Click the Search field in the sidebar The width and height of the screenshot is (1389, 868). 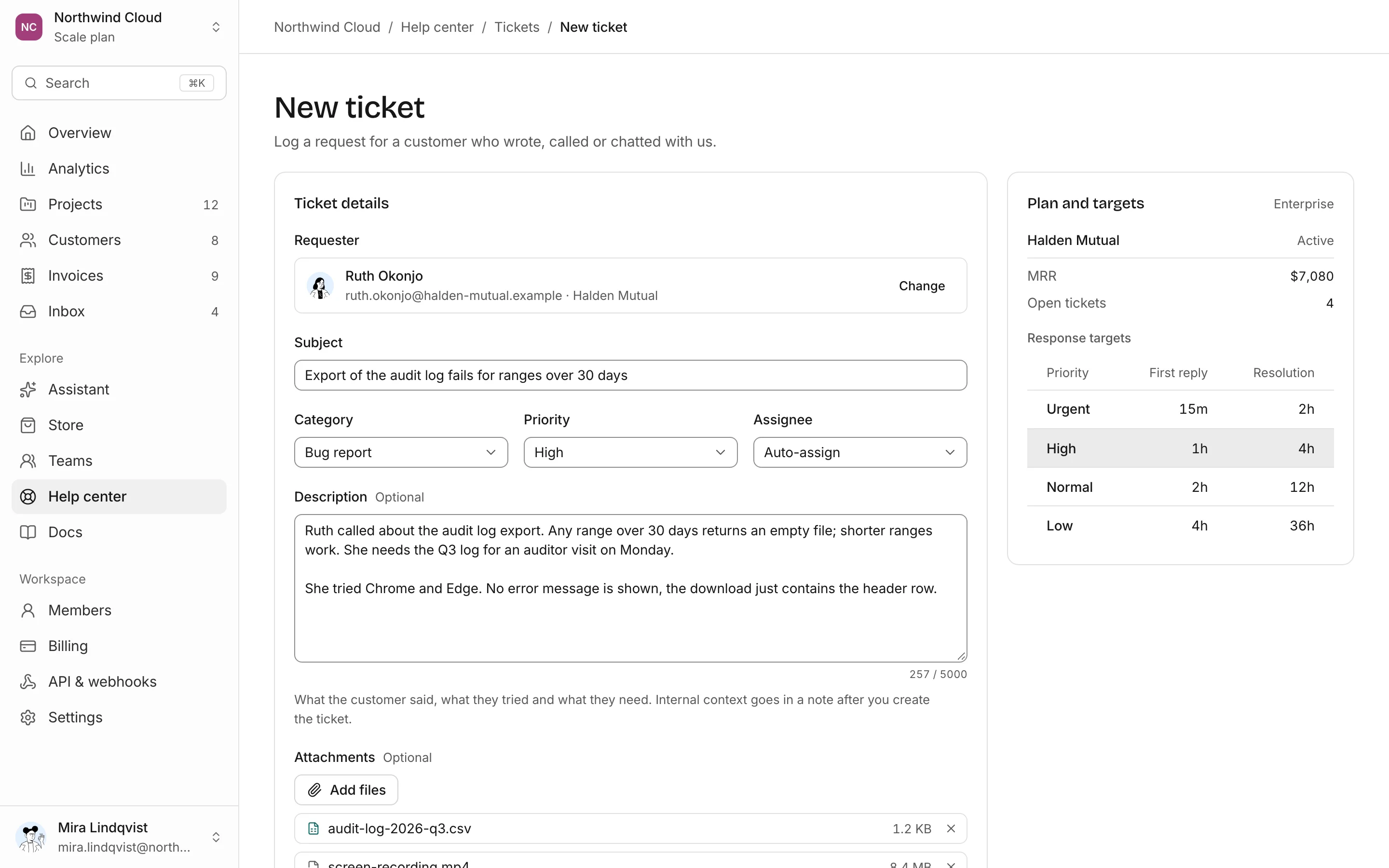(119, 82)
